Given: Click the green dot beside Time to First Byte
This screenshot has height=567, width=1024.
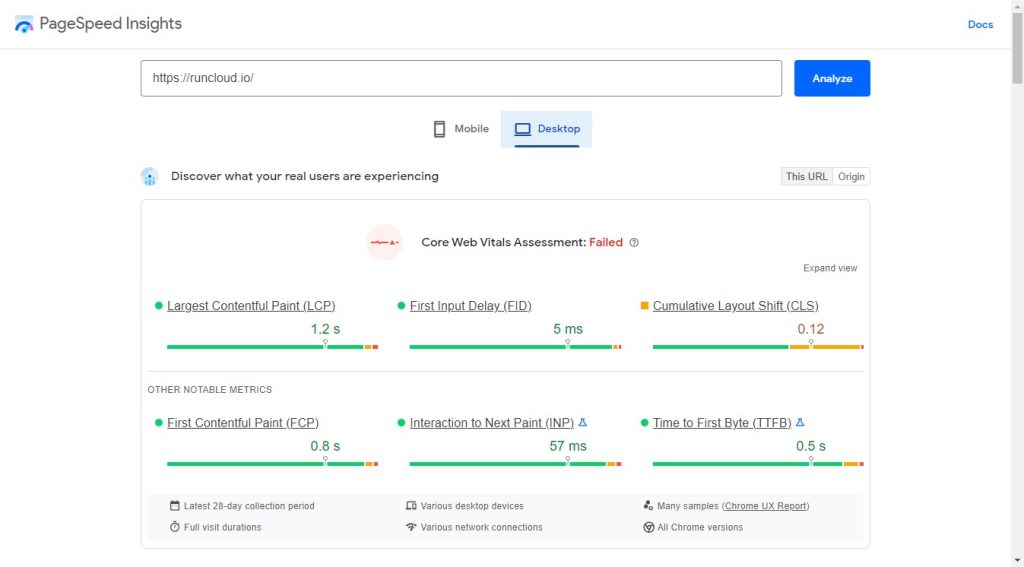Looking at the screenshot, I should pos(645,423).
